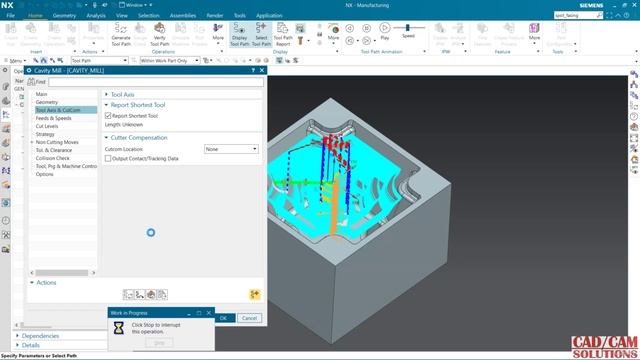This screenshot has width=640, height=360.
Task: Click the Generate icon in Actions
Action: 128,295
